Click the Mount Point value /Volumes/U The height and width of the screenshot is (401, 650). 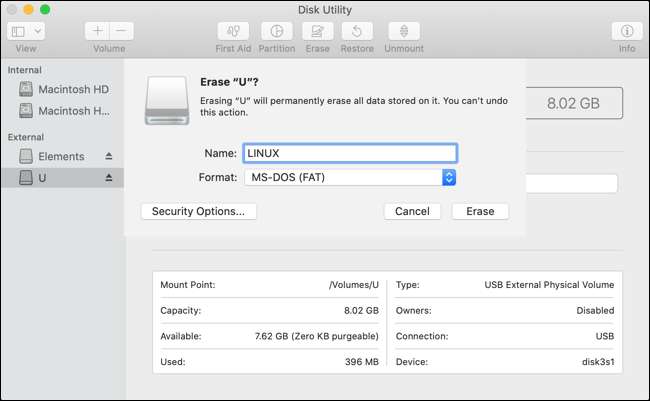coord(354,285)
